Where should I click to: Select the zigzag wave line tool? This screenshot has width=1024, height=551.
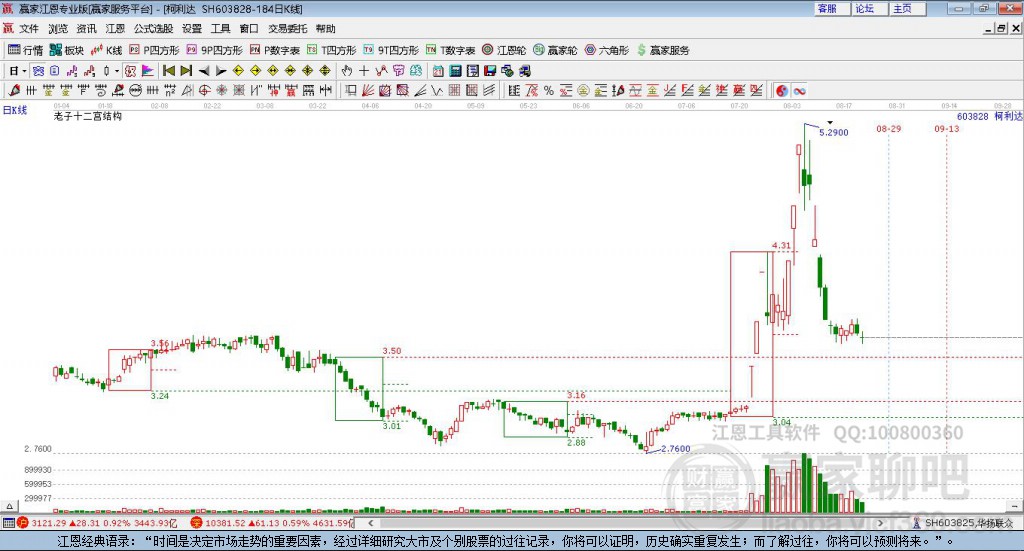pyautogui.click(x=436, y=91)
